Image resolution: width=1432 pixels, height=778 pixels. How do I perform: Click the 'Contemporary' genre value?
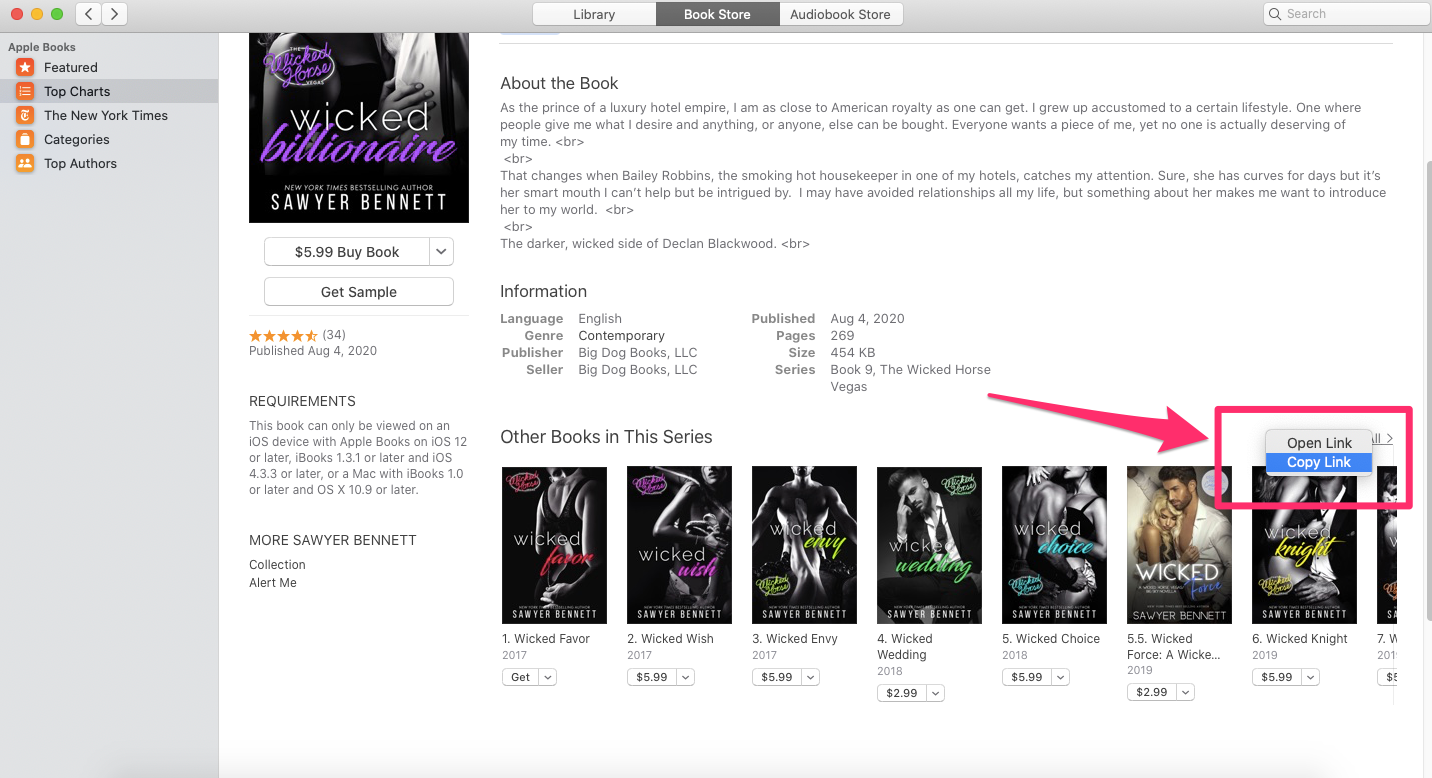click(x=621, y=335)
